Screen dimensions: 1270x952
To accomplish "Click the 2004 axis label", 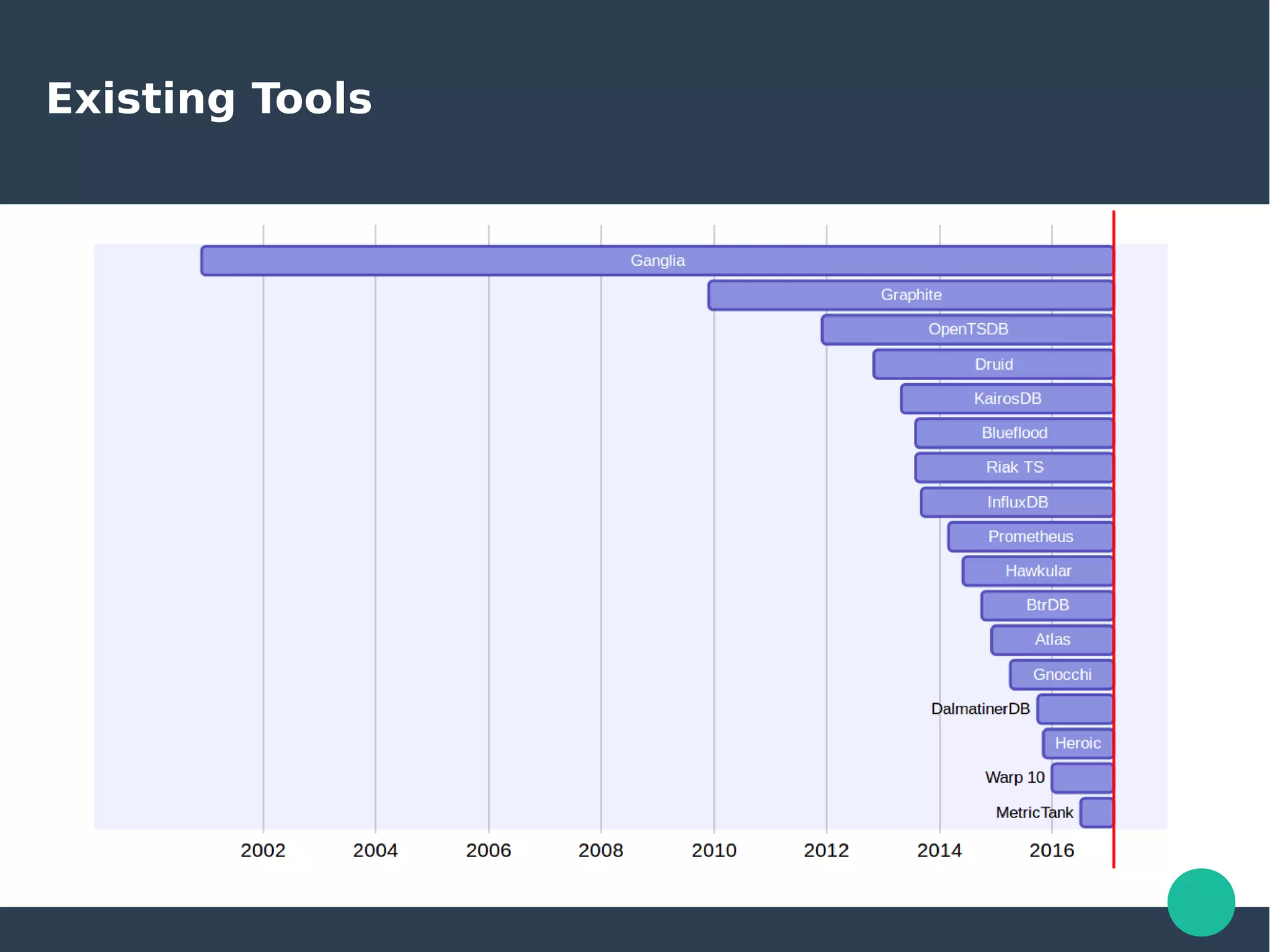I will [x=375, y=850].
